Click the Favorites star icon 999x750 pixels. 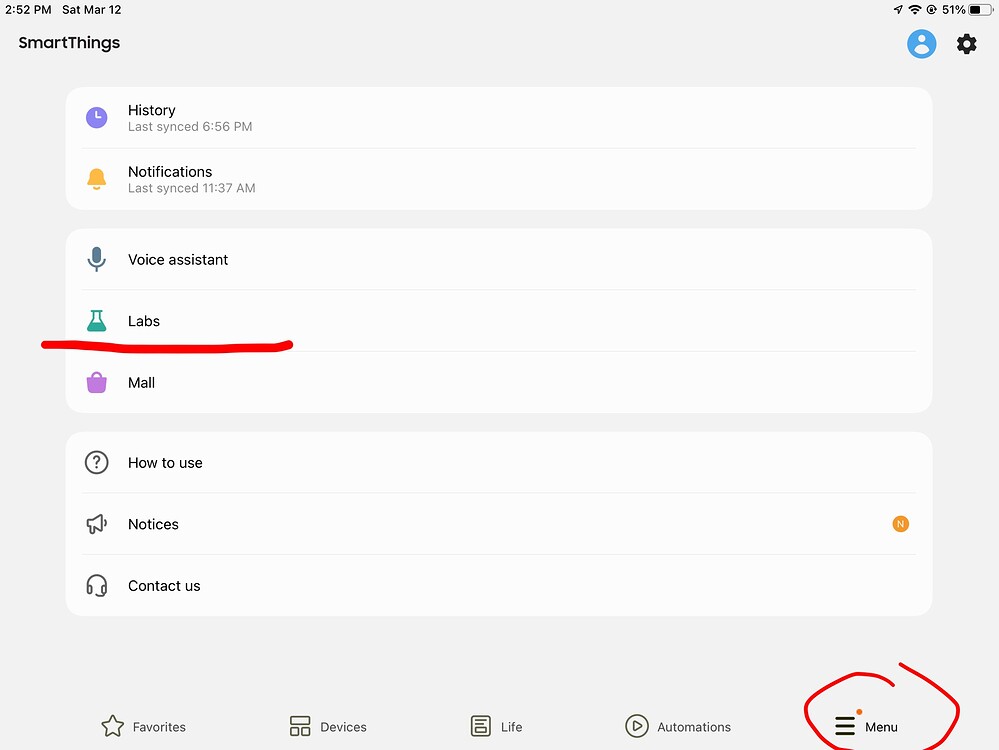tap(113, 726)
